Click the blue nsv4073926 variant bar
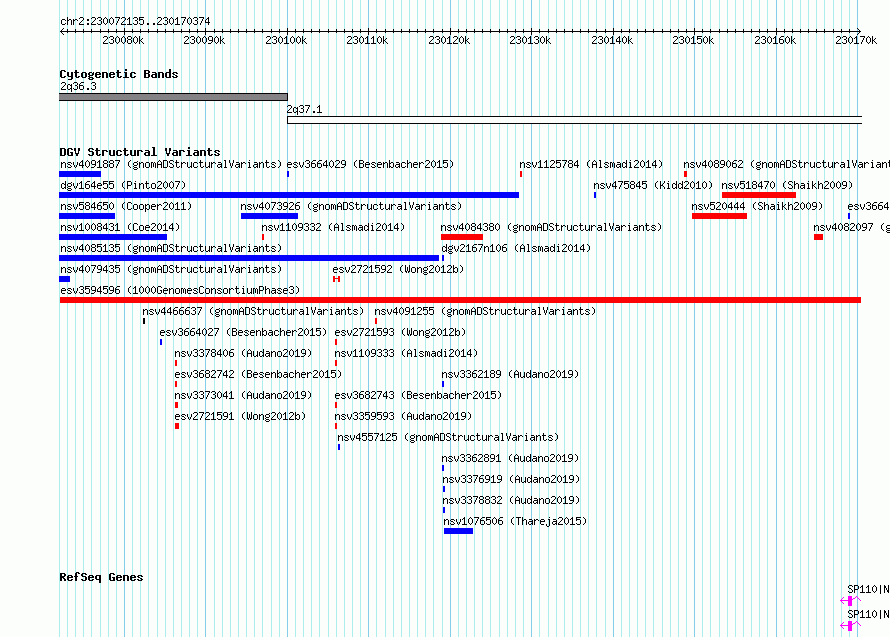 (269, 216)
